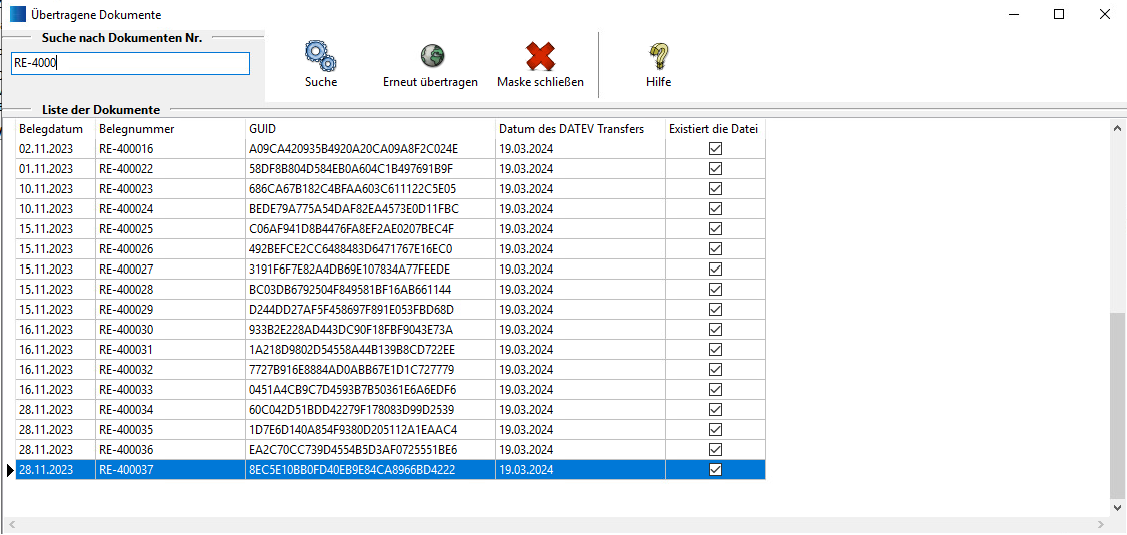Open Hilfe via the question mark icon
This screenshot has height=535, width=1127.
[658, 56]
